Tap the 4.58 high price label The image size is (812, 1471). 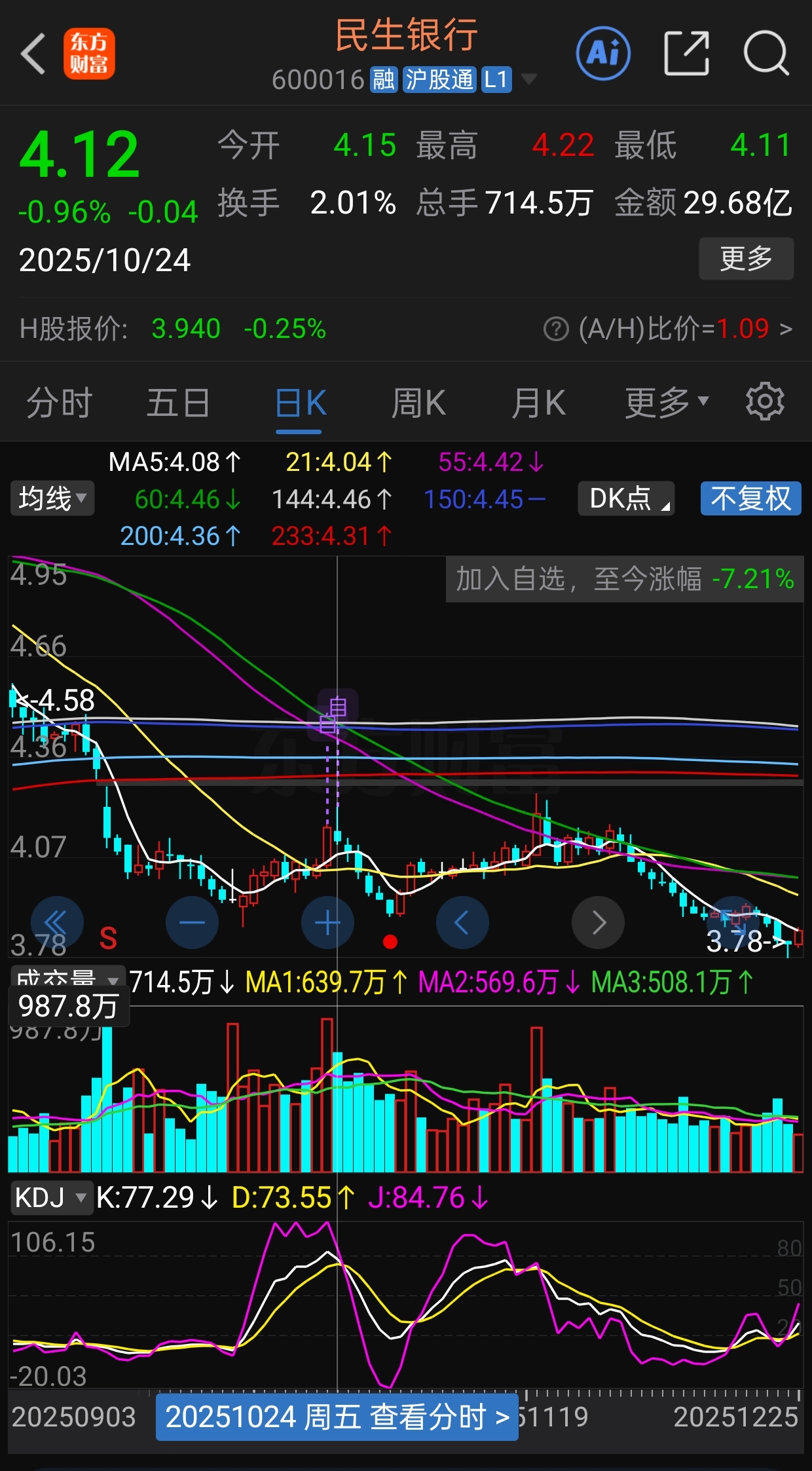click(55, 701)
